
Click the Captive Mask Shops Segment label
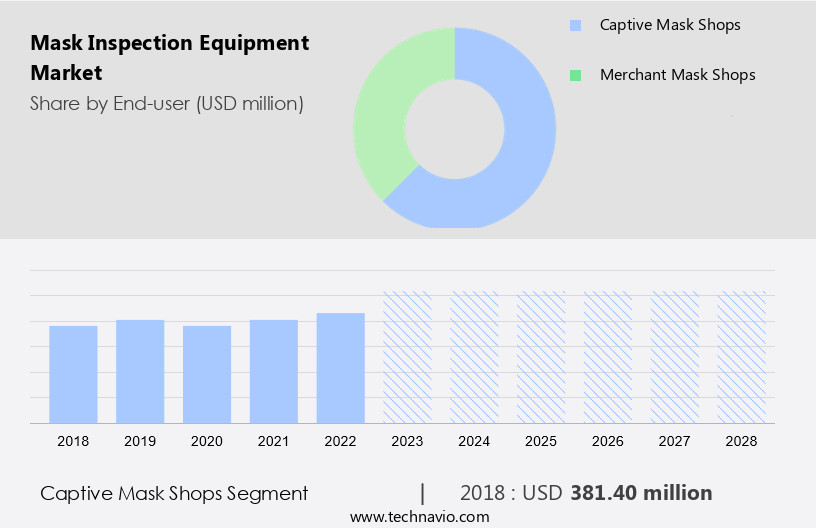(x=174, y=493)
